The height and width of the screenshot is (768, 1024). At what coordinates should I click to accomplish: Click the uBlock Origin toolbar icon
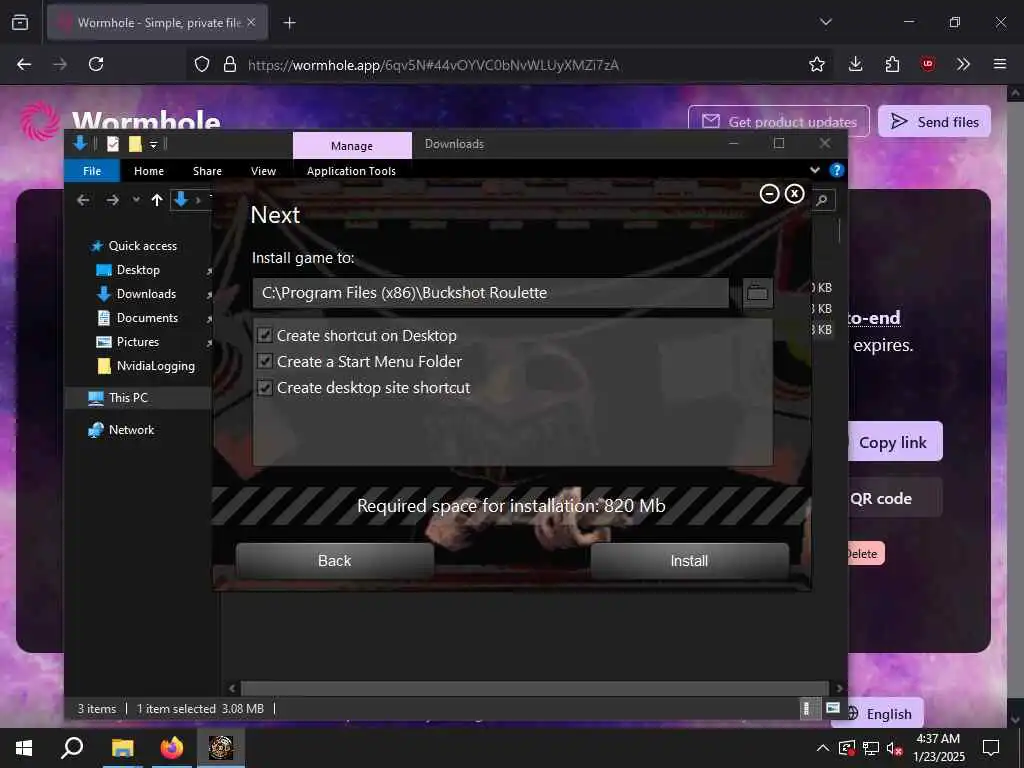(x=928, y=64)
